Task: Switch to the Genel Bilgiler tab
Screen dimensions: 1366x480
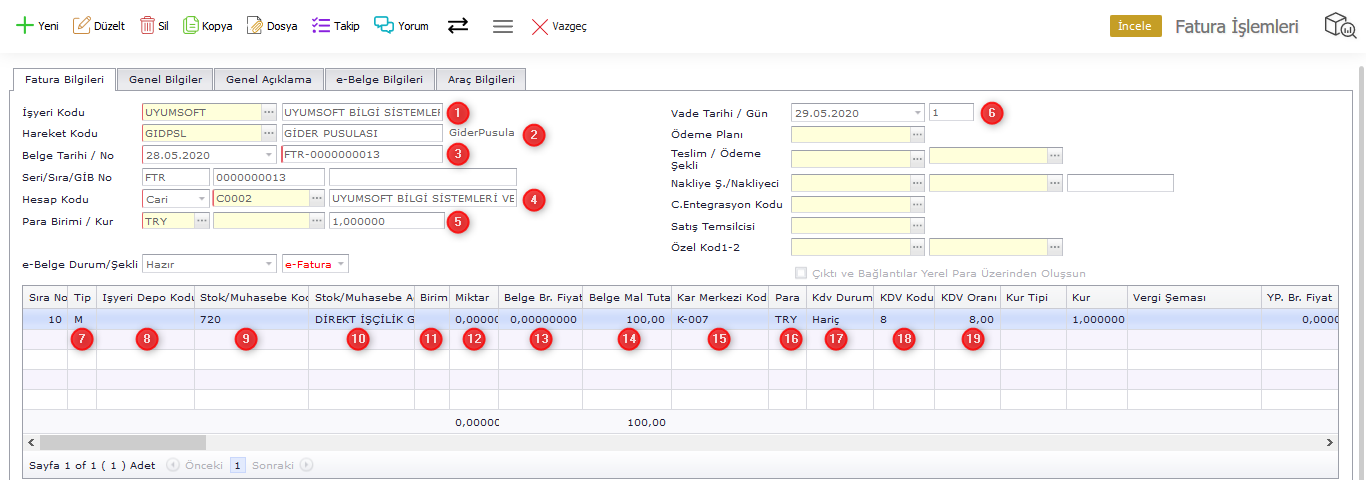Action: [x=165, y=79]
